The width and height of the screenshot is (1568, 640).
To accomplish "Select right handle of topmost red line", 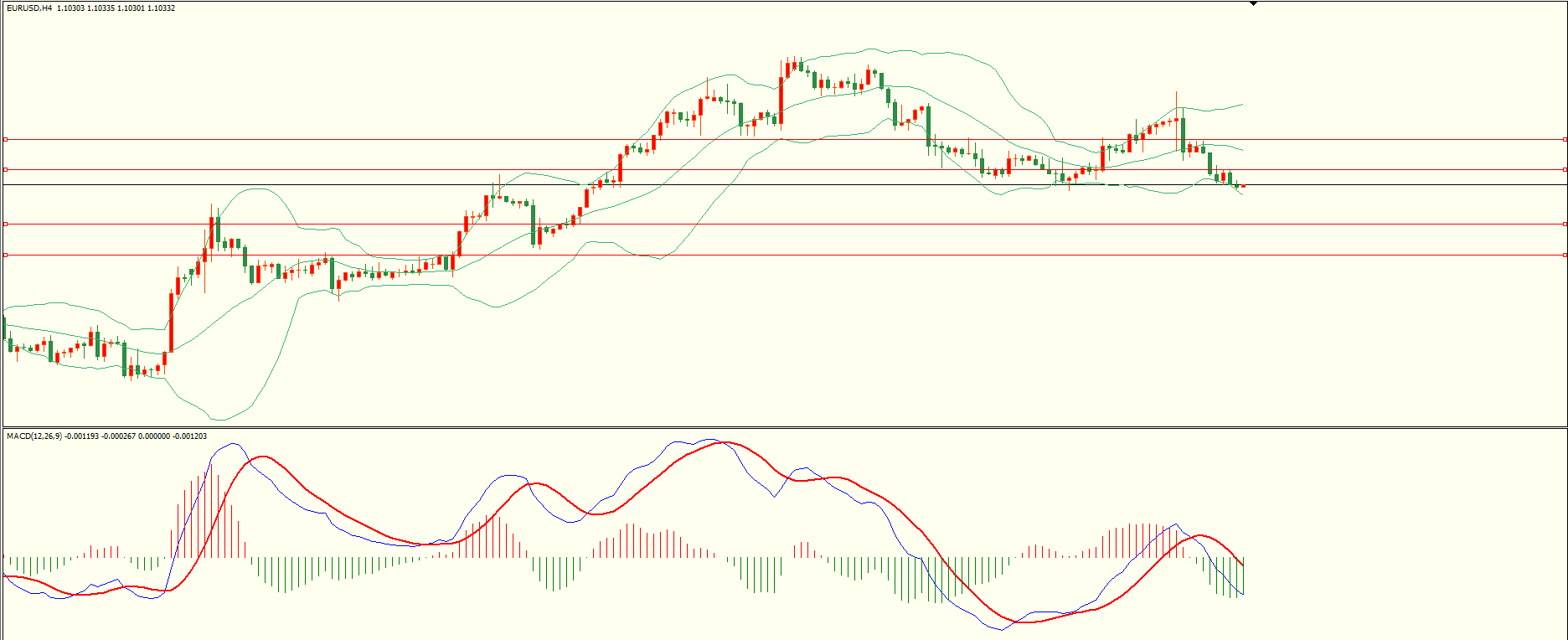I will point(1565,140).
